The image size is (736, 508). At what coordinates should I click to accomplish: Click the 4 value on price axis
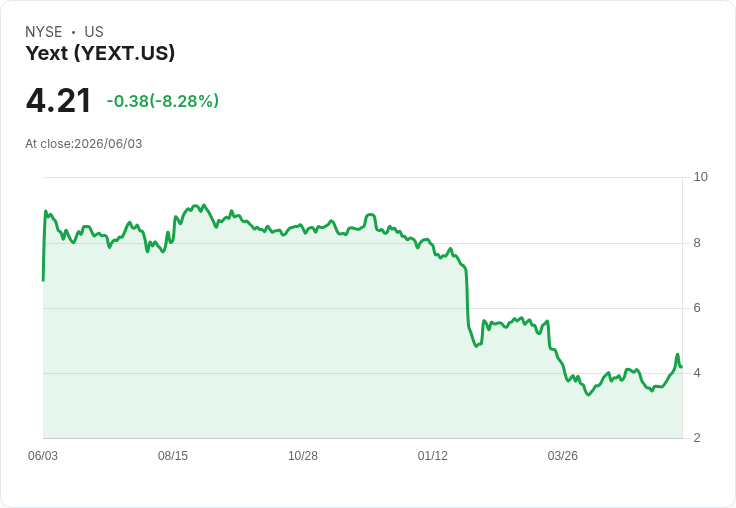point(697,373)
